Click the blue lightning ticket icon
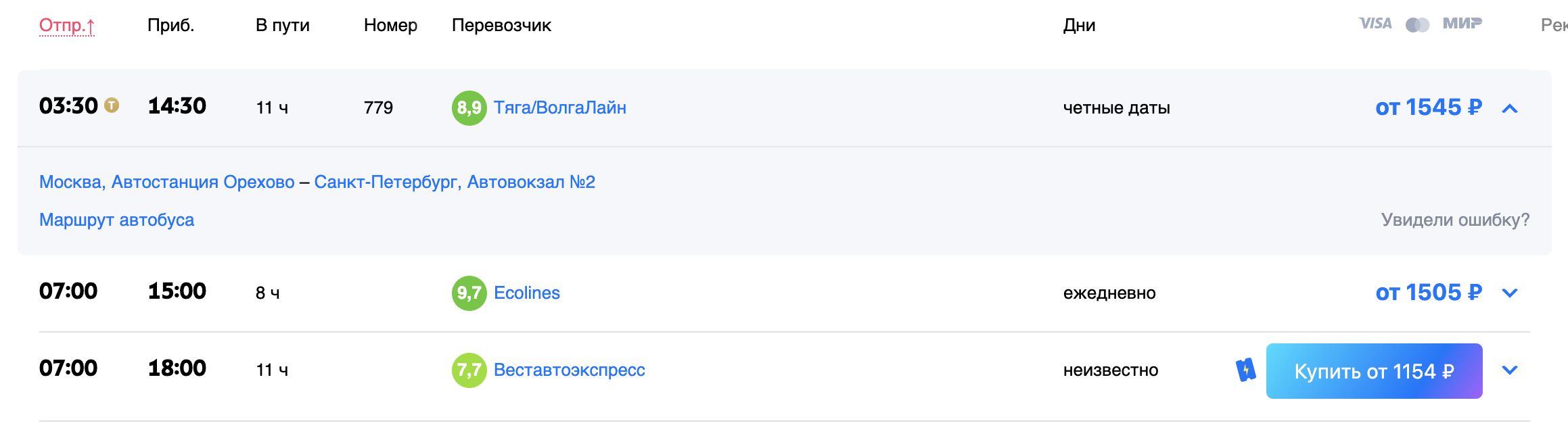The width and height of the screenshot is (1568, 438). coord(1245,370)
